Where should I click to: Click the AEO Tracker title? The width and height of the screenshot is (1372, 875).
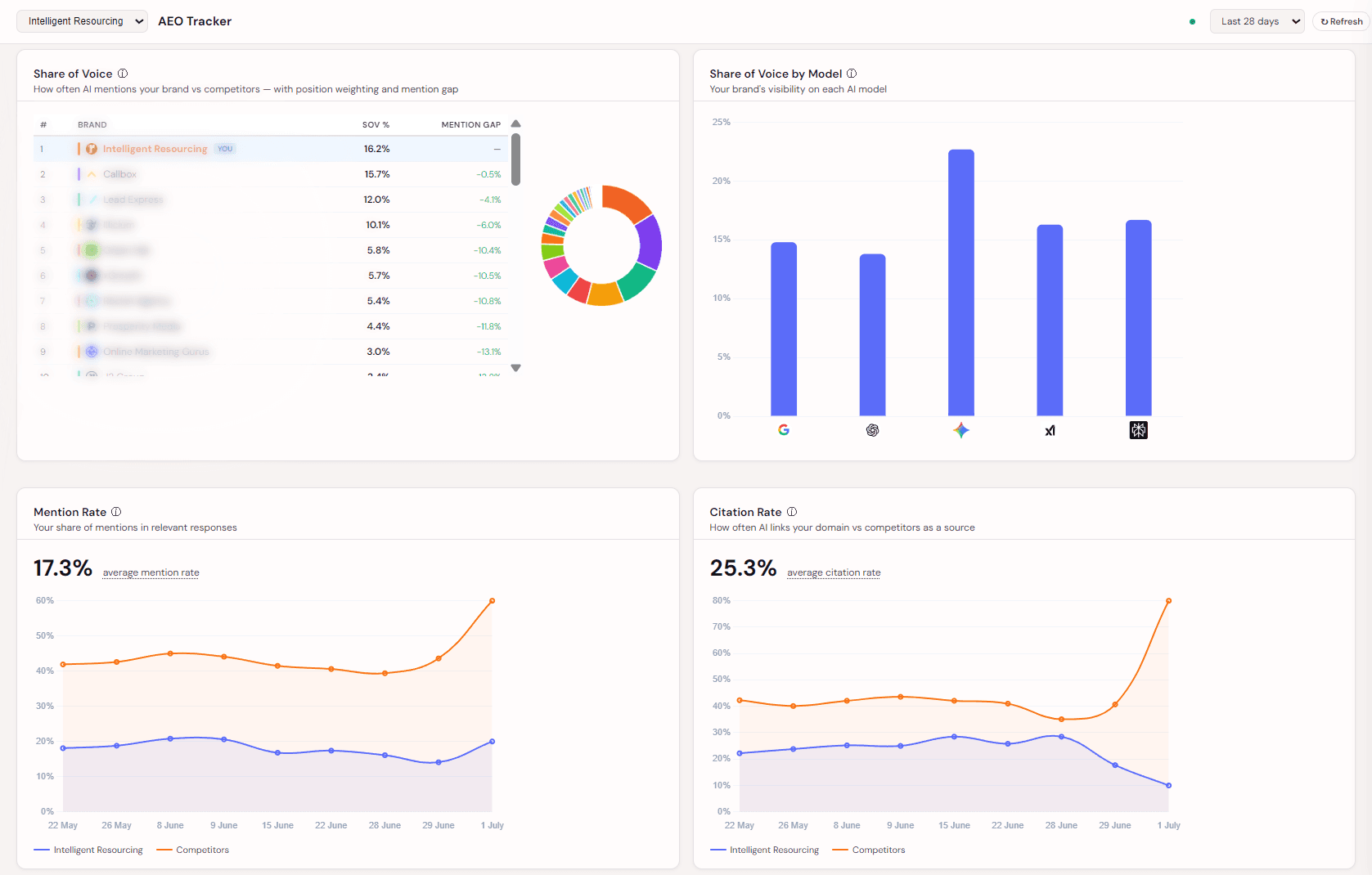195,21
